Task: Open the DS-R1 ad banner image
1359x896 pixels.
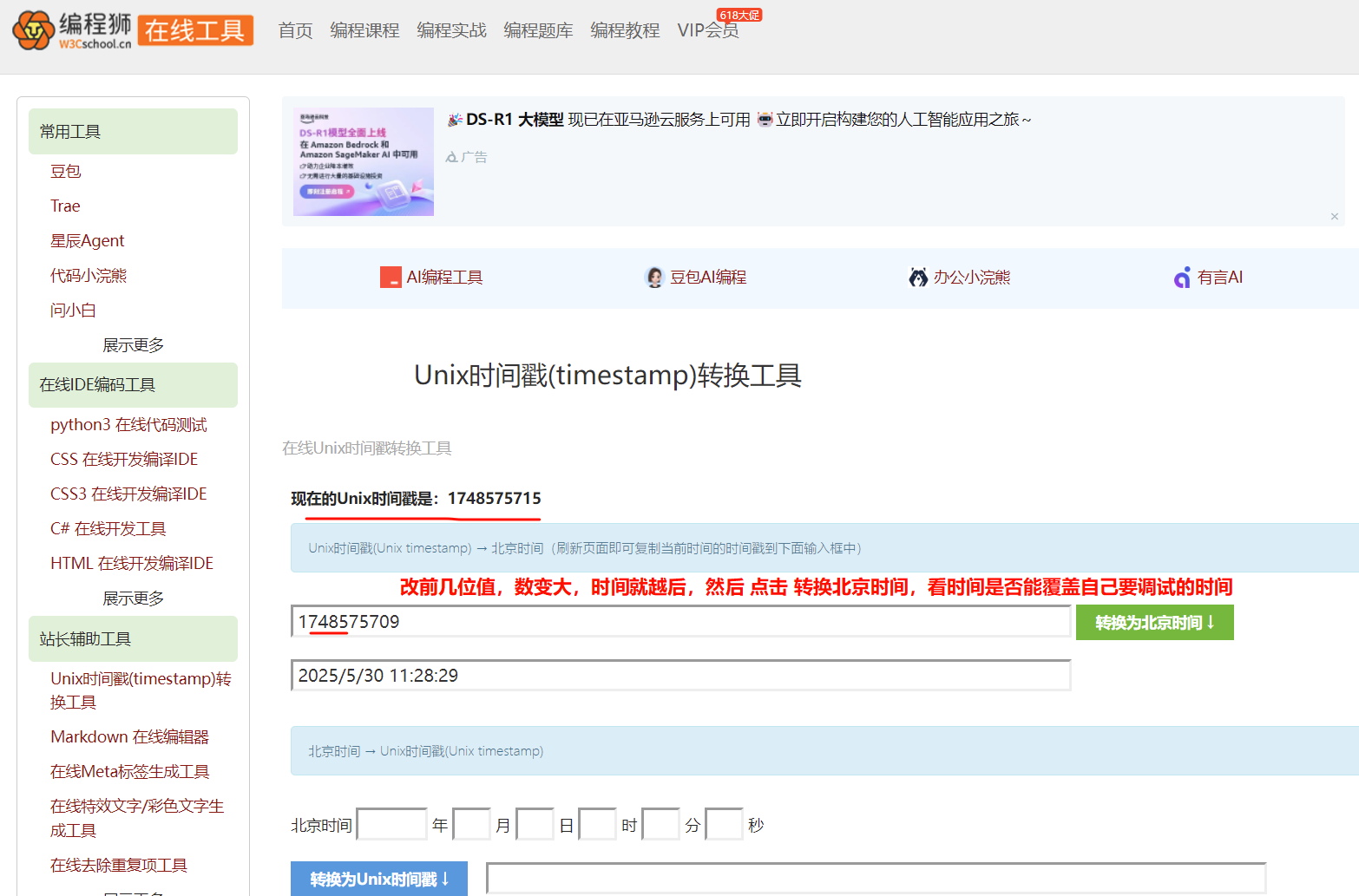Action: (363, 161)
